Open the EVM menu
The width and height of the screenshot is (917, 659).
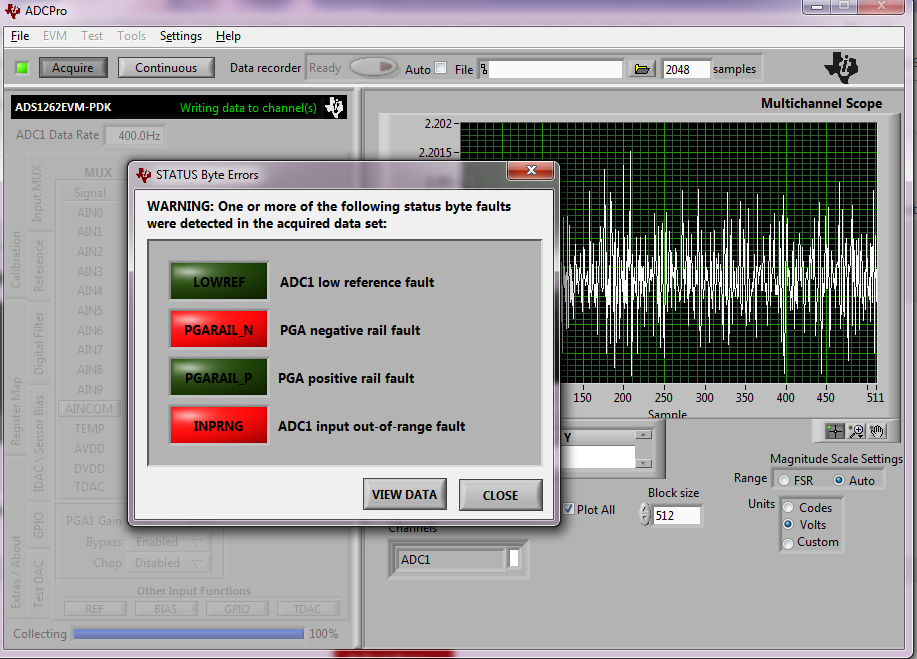[55, 36]
